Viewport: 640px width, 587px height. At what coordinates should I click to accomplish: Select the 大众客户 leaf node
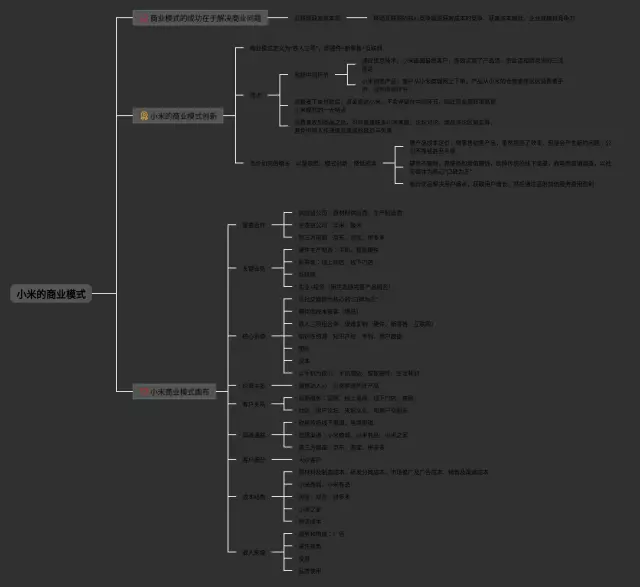coord(309,460)
